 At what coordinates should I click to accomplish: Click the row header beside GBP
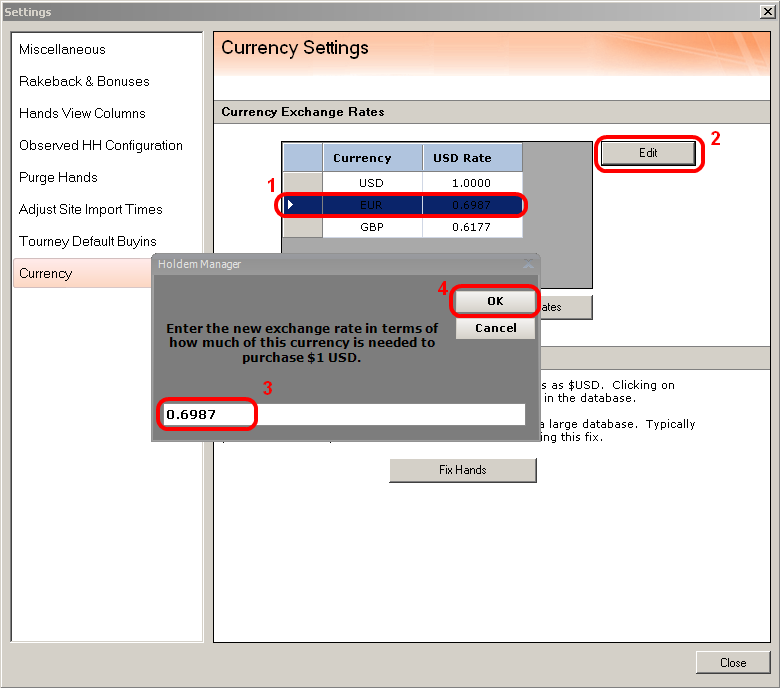pyautogui.click(x=302, y=227)
